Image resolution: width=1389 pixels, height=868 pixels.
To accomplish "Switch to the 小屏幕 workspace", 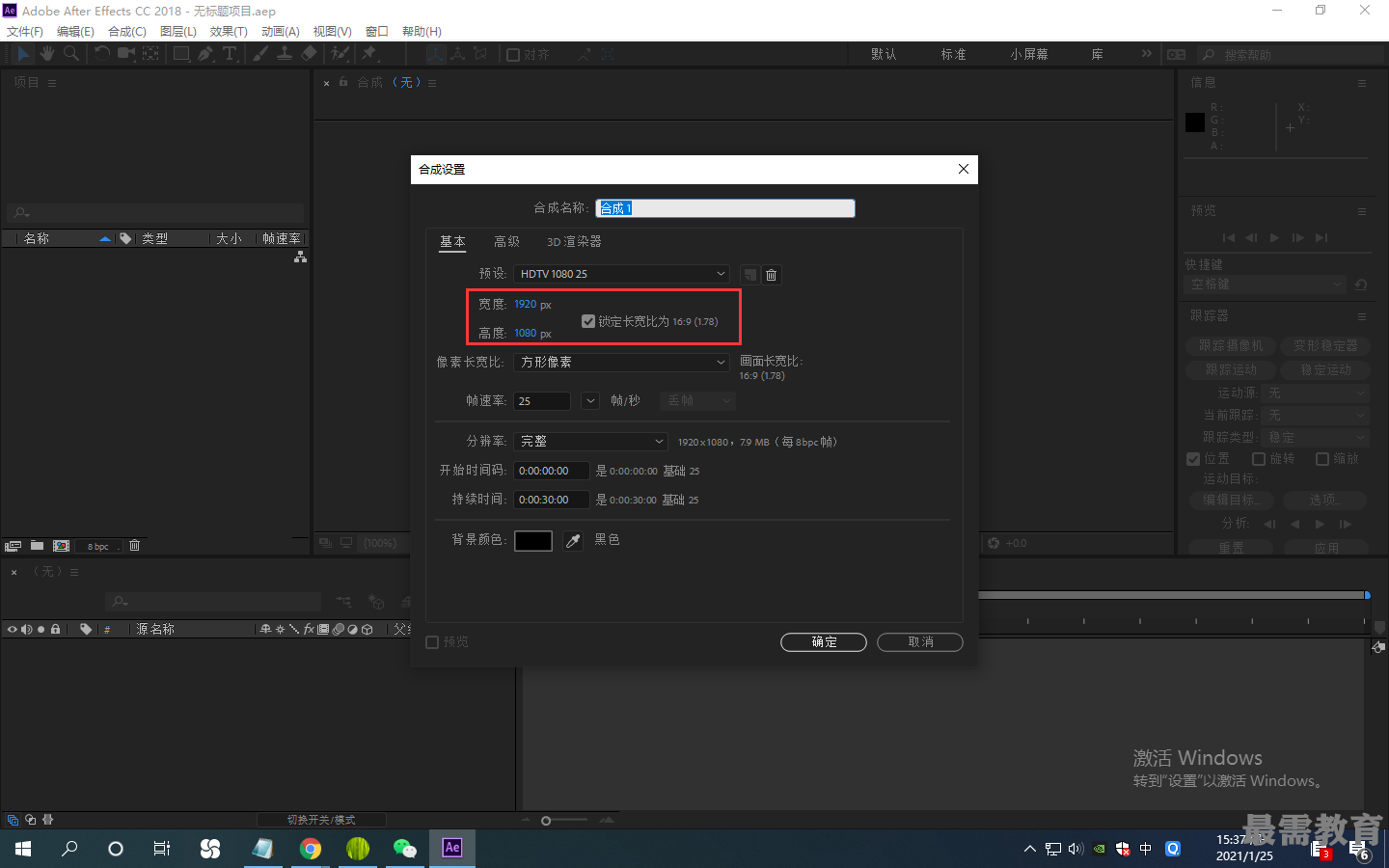I will pyautogui.click(x=1029, y=54).
